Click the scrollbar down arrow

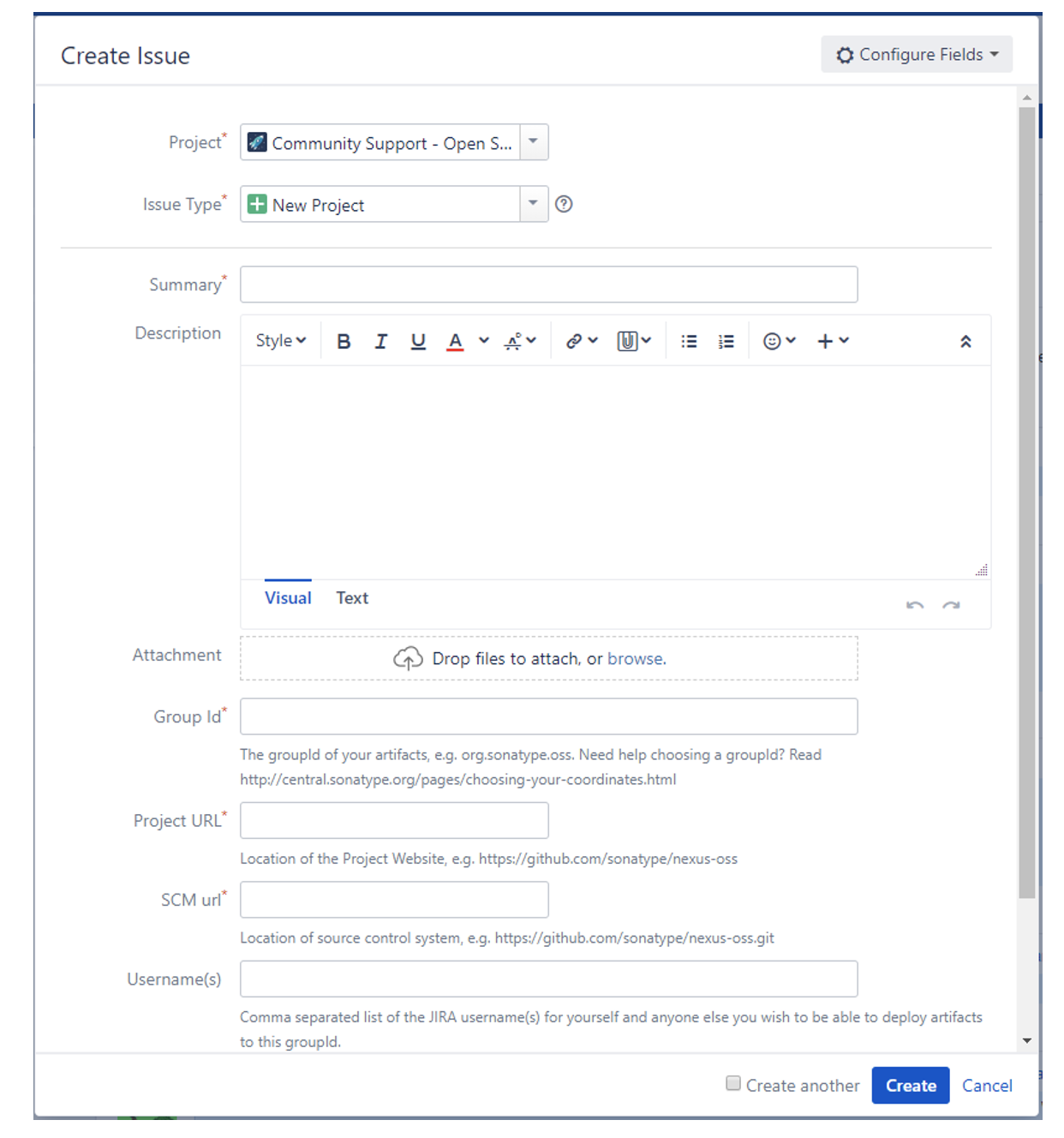(1027, 1041)
